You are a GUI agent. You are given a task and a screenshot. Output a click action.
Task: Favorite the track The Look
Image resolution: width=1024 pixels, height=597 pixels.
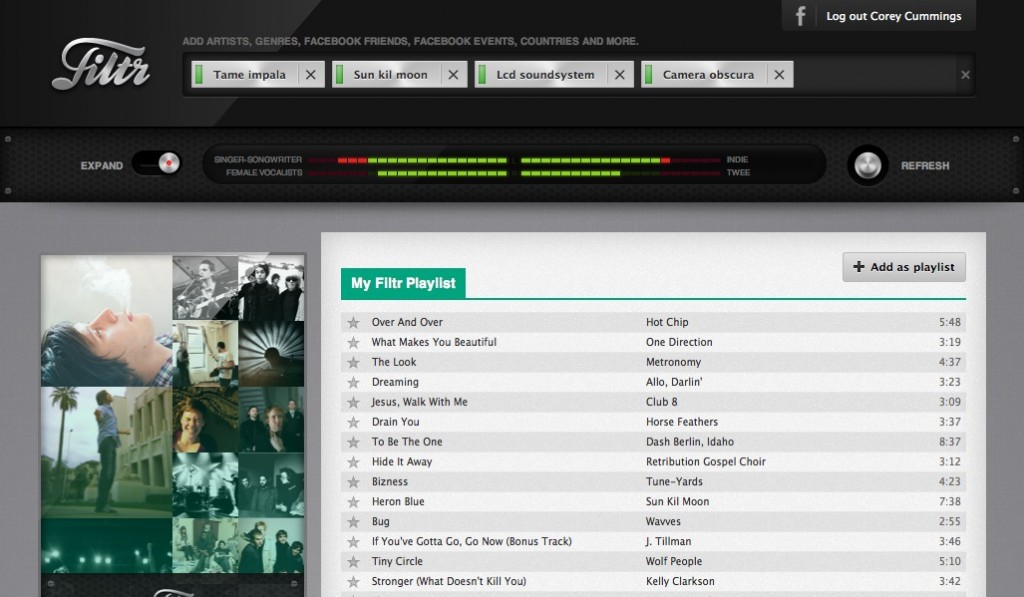tap(353, 362)
